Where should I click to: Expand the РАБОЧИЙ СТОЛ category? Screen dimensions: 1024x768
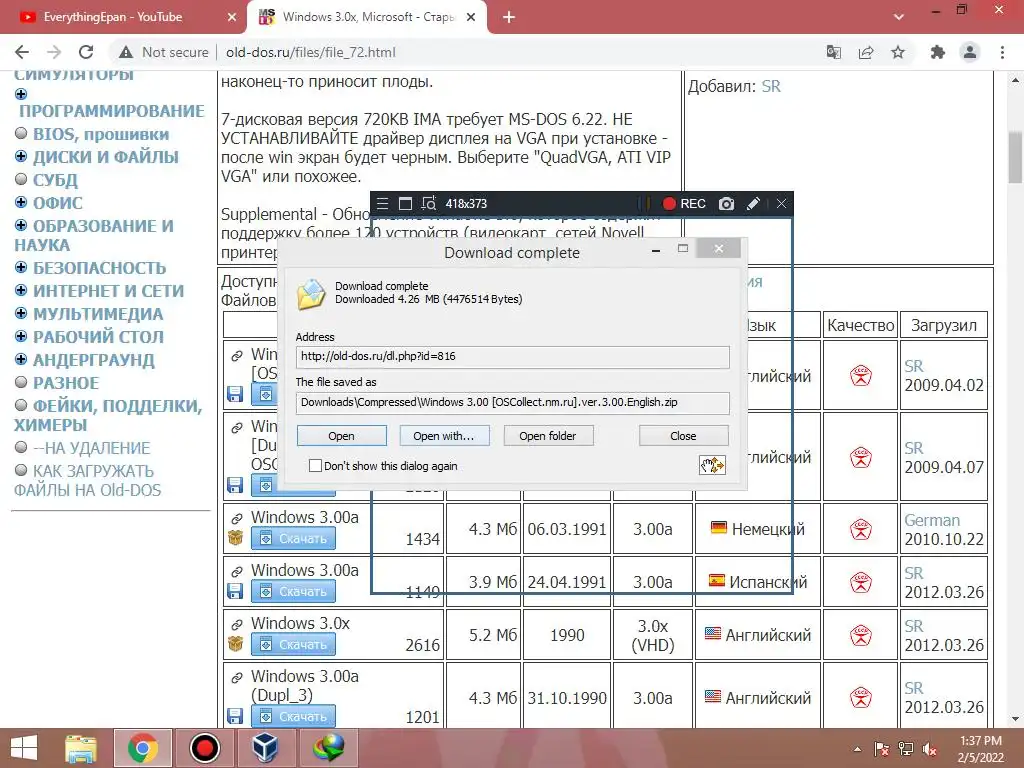(x=21, y=336)
